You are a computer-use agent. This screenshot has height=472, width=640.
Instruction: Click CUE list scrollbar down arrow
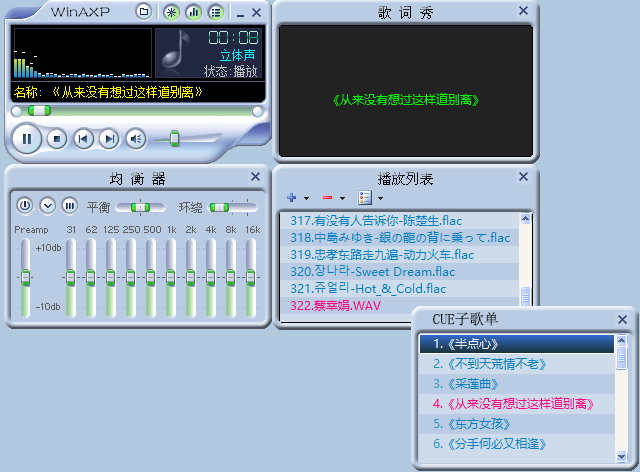coord(621,456)
